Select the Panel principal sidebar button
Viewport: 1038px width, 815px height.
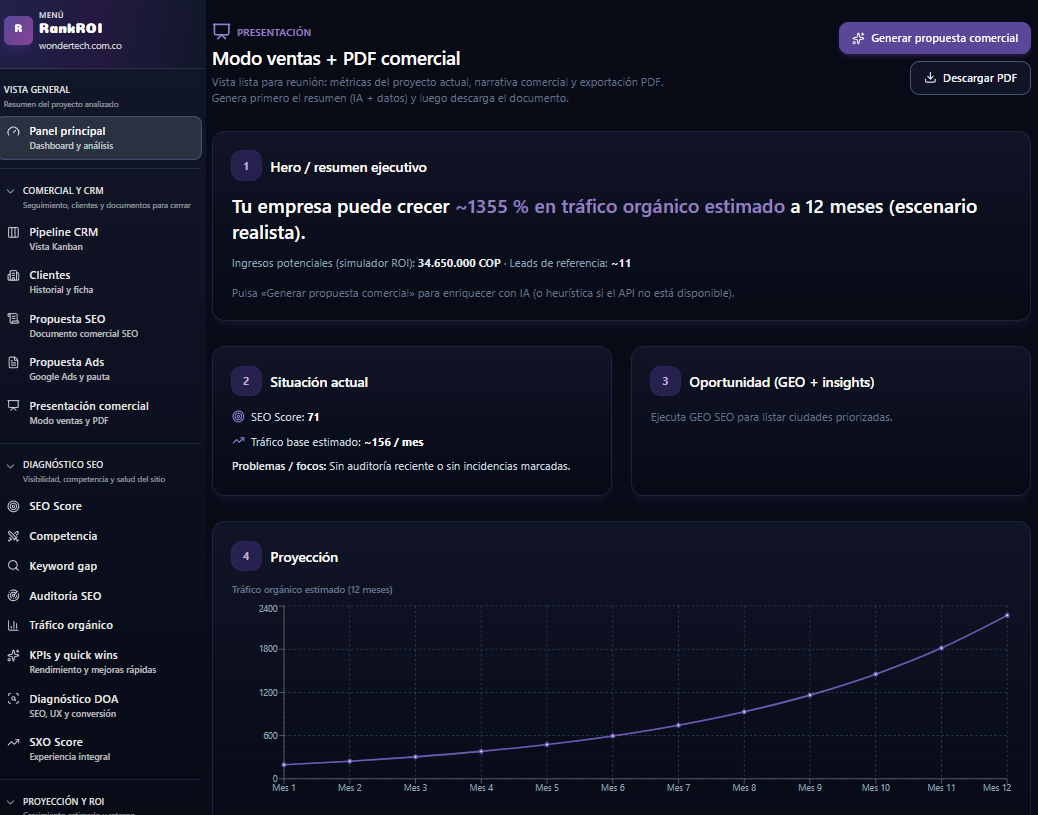point(101,138)
